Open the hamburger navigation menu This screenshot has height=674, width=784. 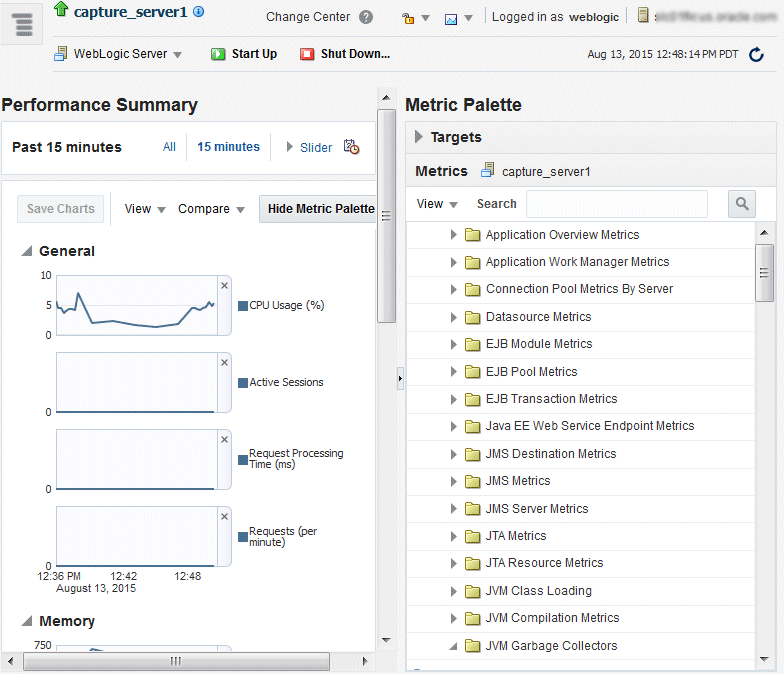[x=22, y=24]
